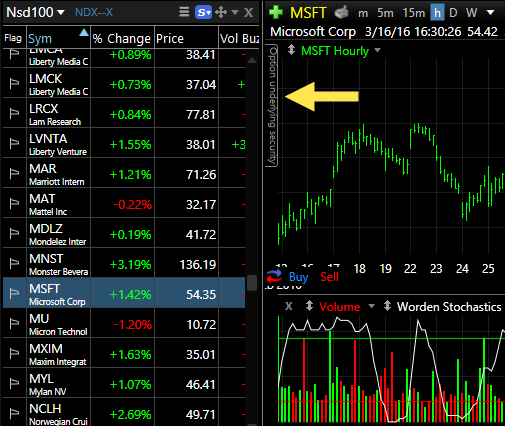Click the up-down arrows icon beside Worden Stochastics
505x426 pixels.
tap(387, 306)
